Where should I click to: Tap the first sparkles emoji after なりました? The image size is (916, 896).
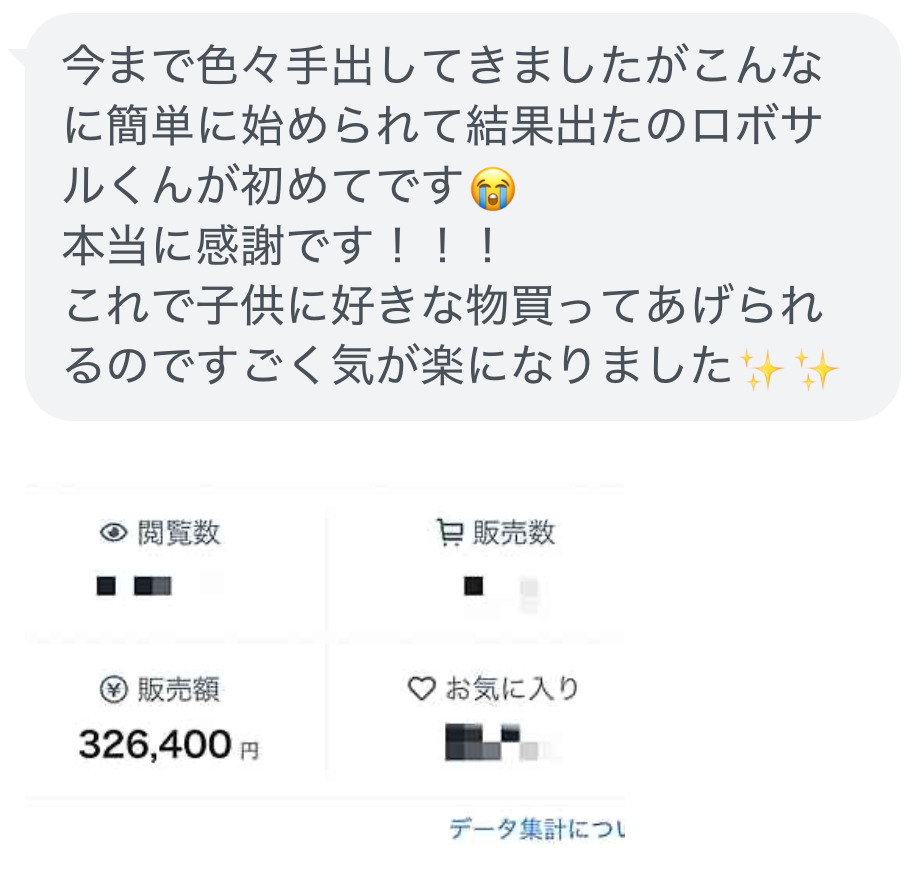pyautogui.click(x=760, y=369)
